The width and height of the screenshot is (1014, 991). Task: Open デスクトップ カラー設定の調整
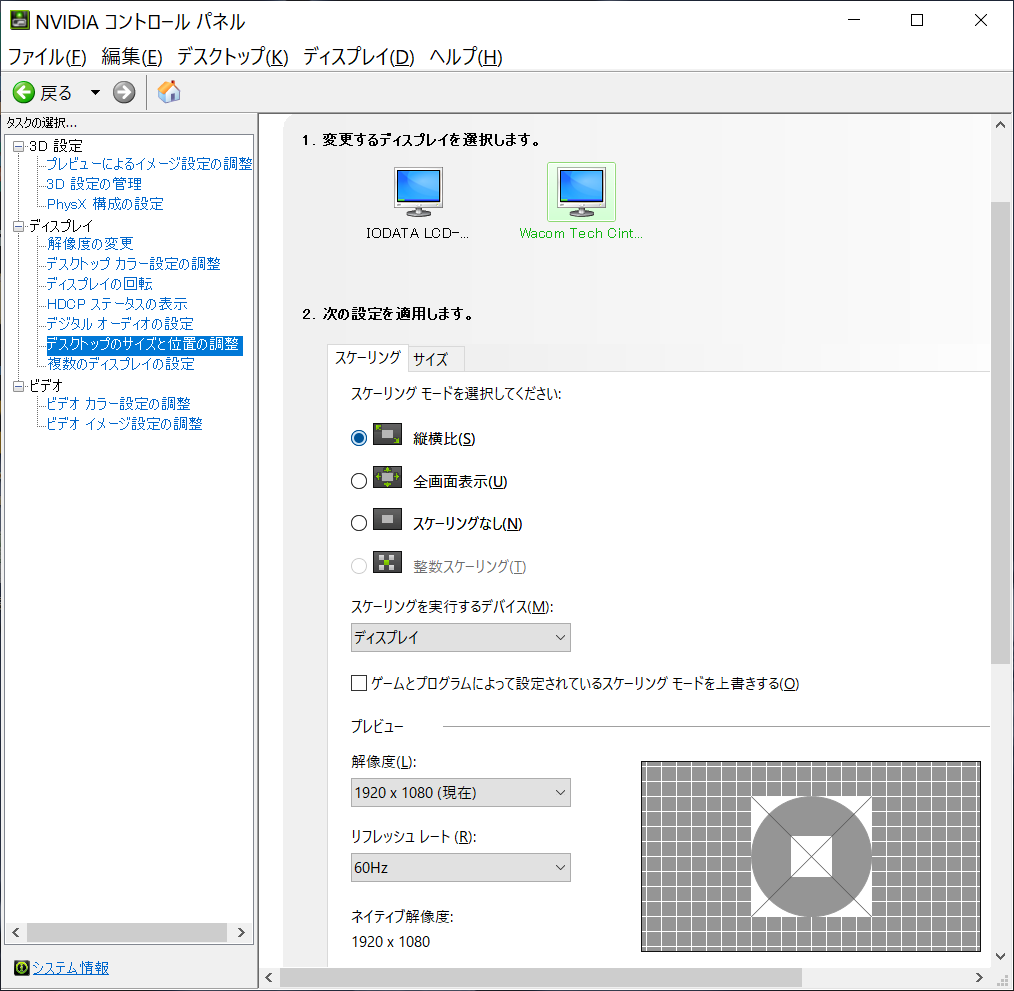click(x=133, y=263)
